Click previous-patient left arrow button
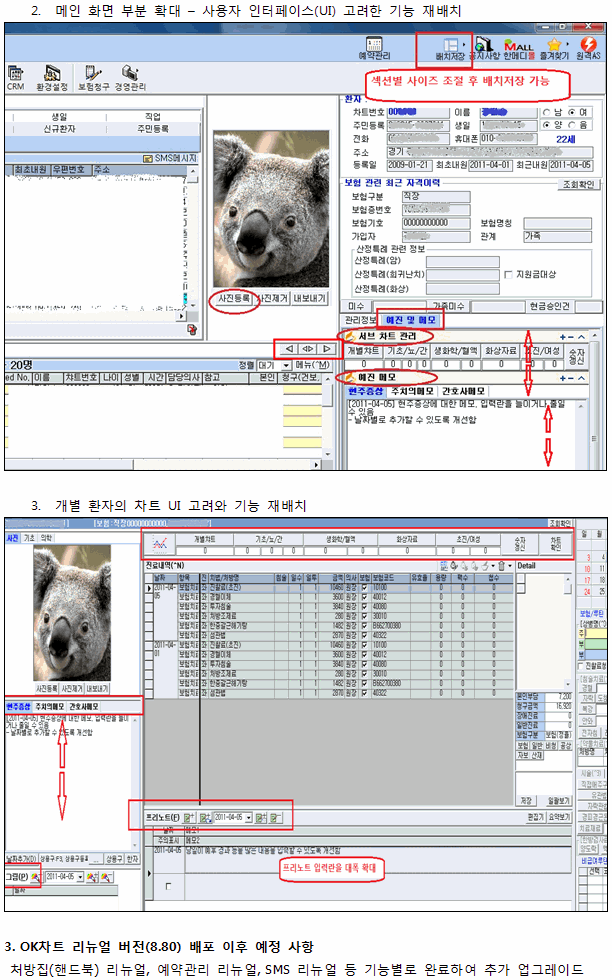Screen dimensions: 612x980 tap(289, 349)
